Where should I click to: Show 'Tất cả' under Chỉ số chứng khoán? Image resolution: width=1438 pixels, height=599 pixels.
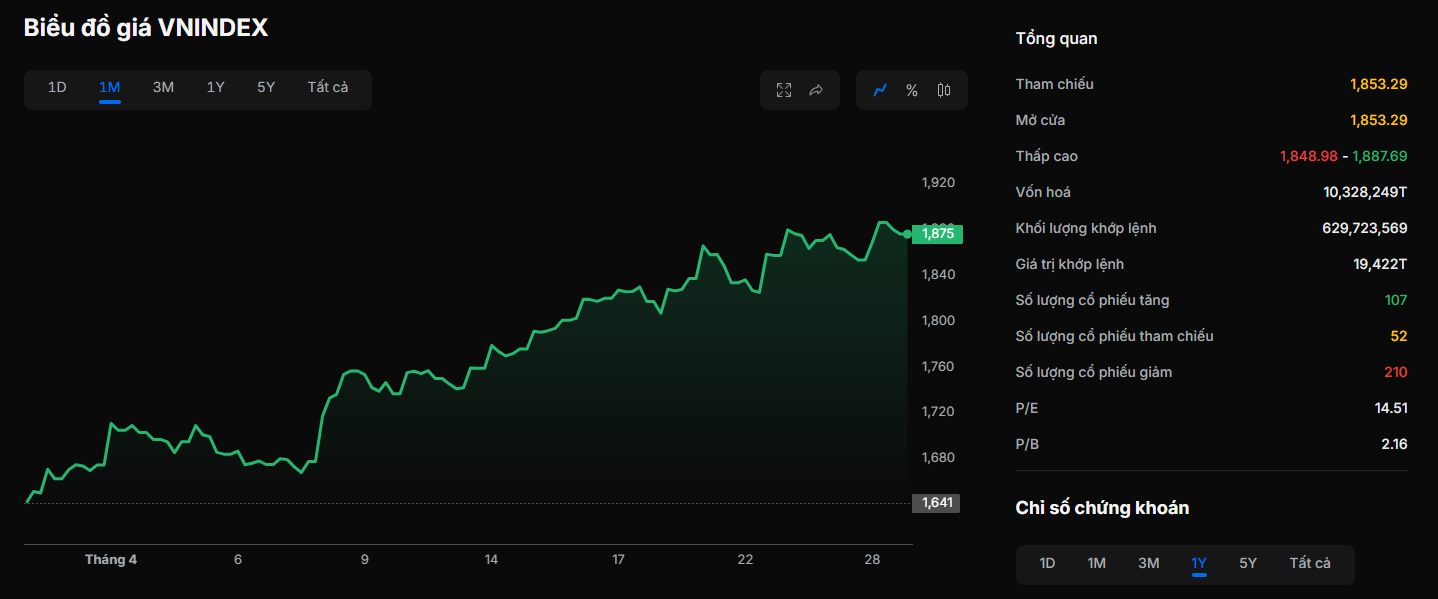(1310, 563)
